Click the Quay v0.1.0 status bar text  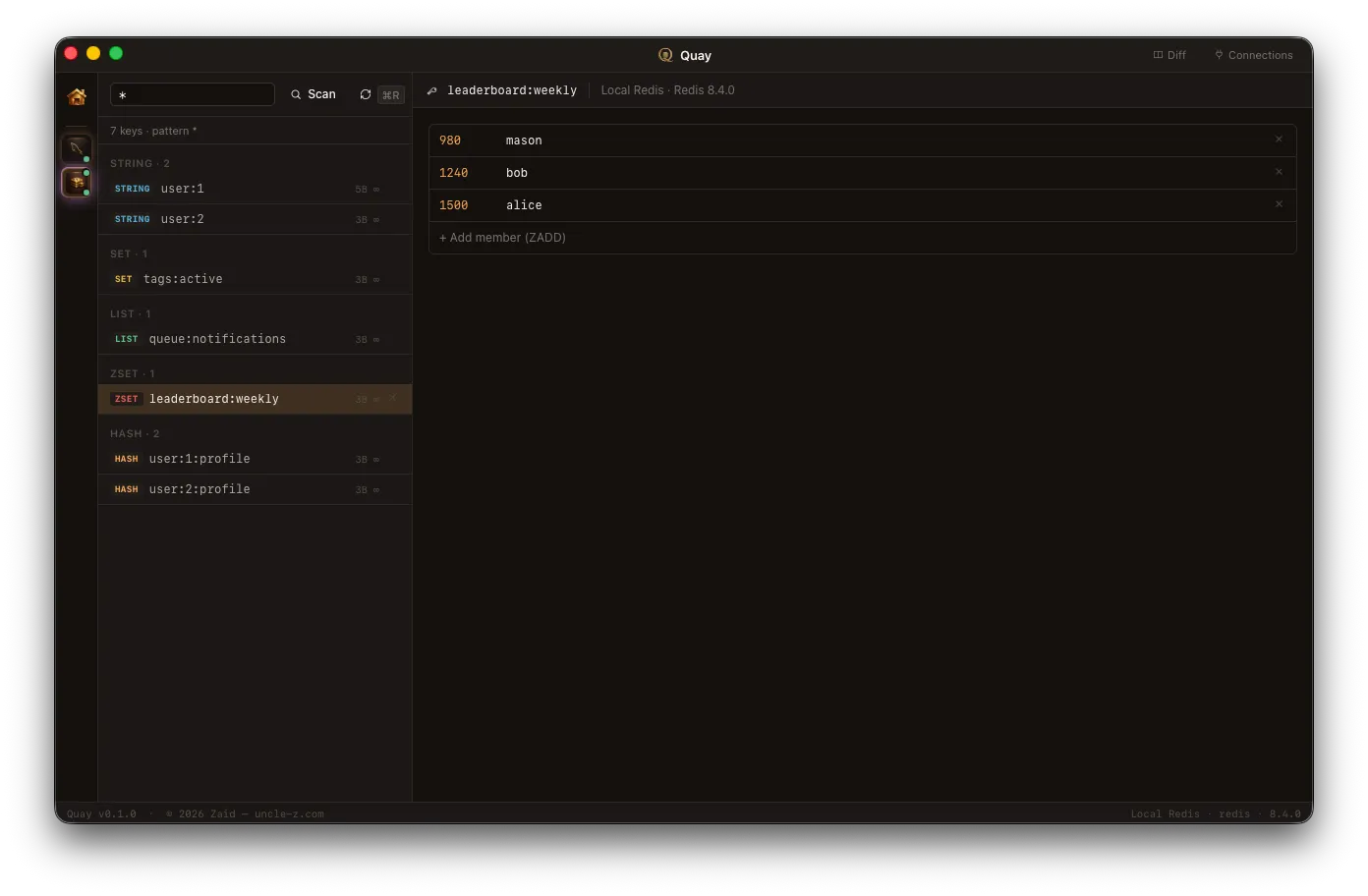tap(101, 813)
